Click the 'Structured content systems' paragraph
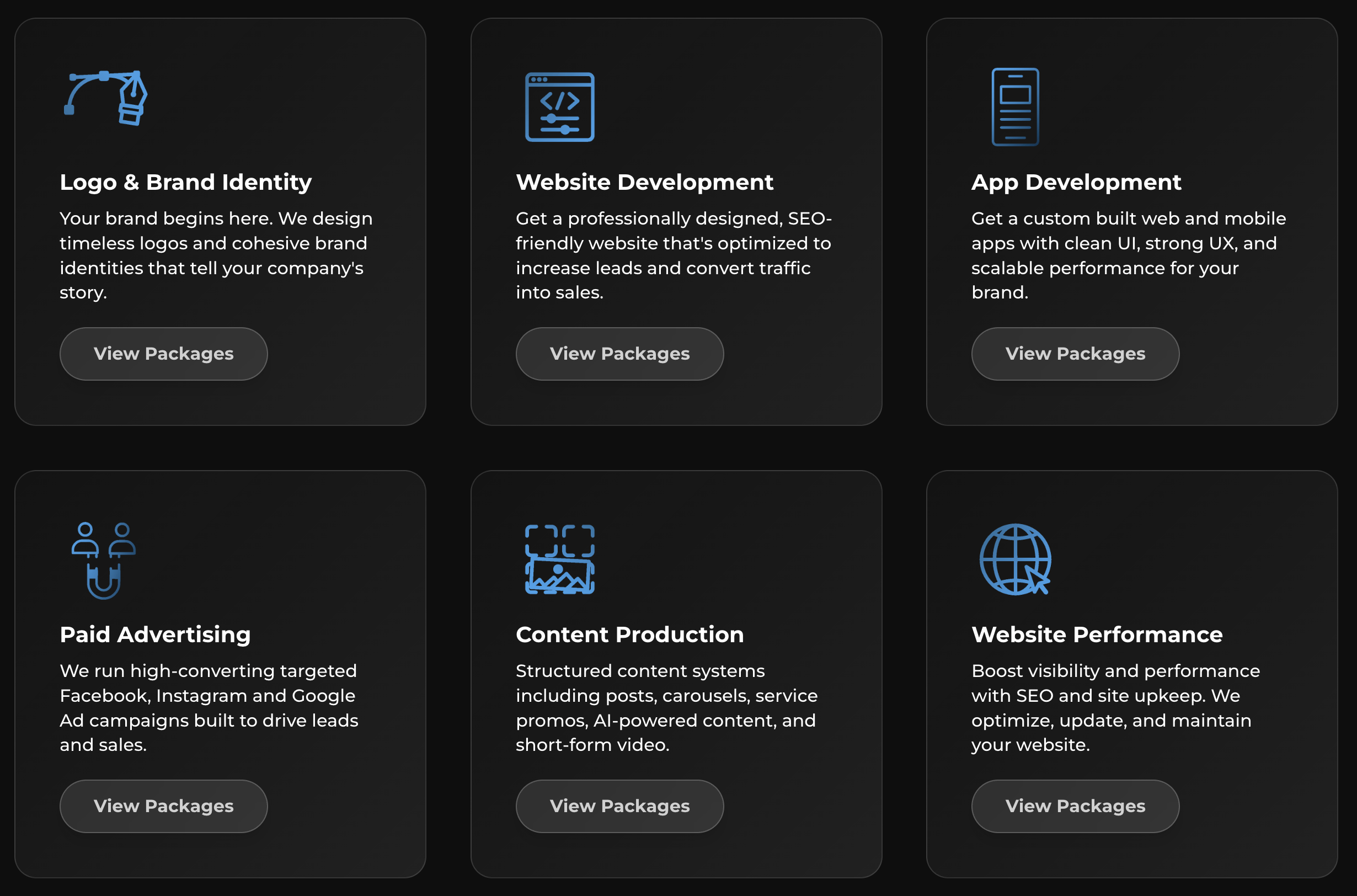Viewport: 1357px width, 896px height. (666, 707)
